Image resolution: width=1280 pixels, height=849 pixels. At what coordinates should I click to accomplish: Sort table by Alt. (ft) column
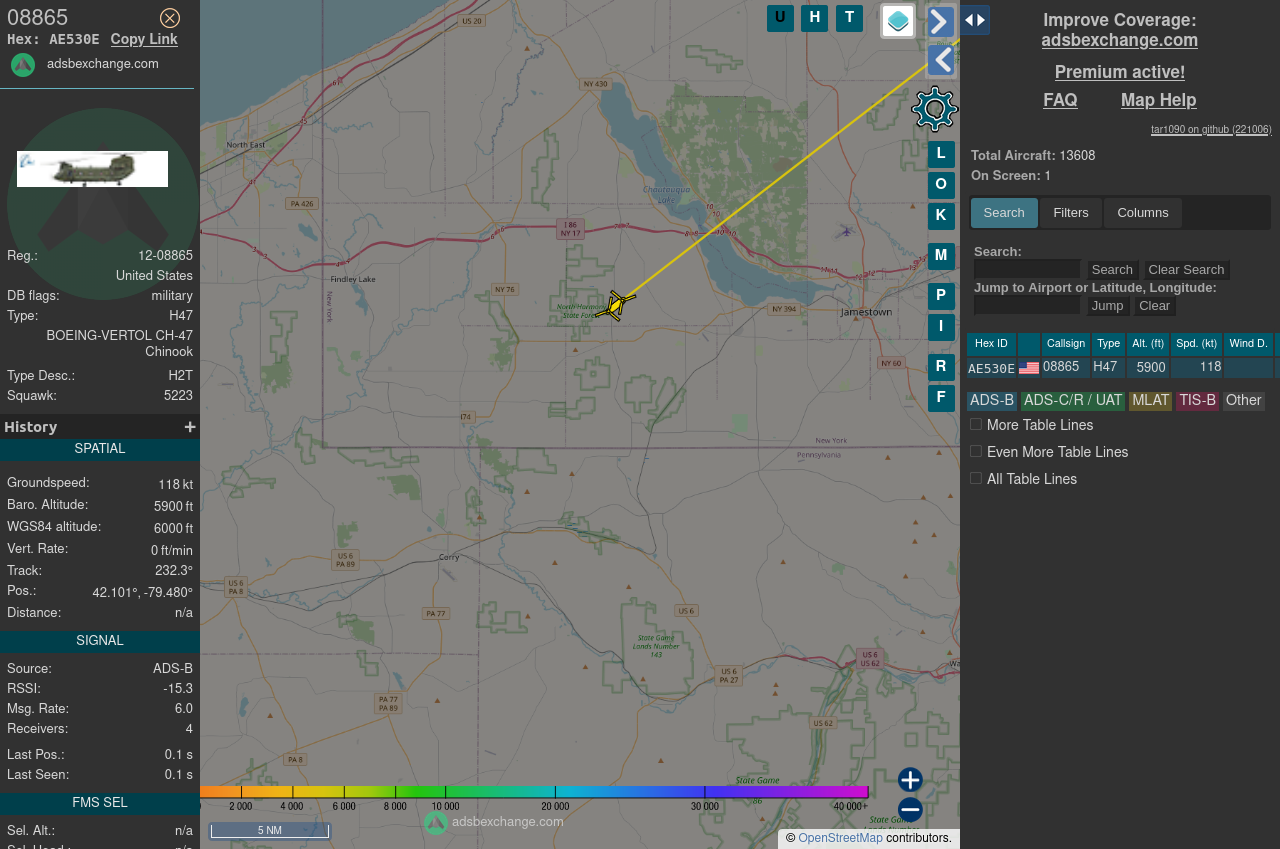pos(1148,344)
